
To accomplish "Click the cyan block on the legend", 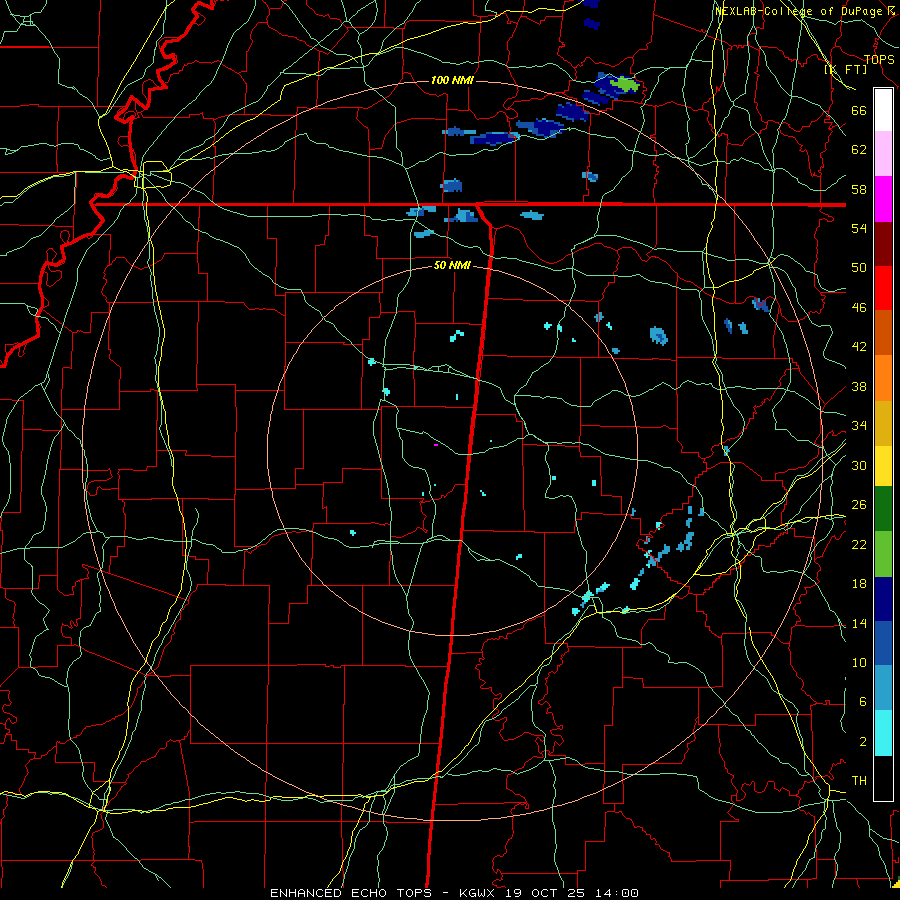I will pos(883,733).
